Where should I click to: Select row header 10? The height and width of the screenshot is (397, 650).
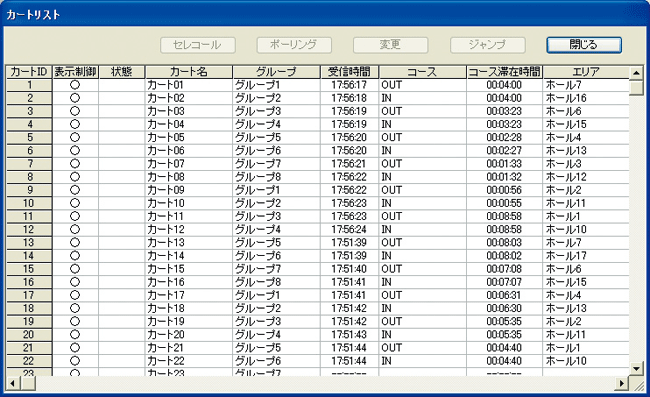point(29,203)
